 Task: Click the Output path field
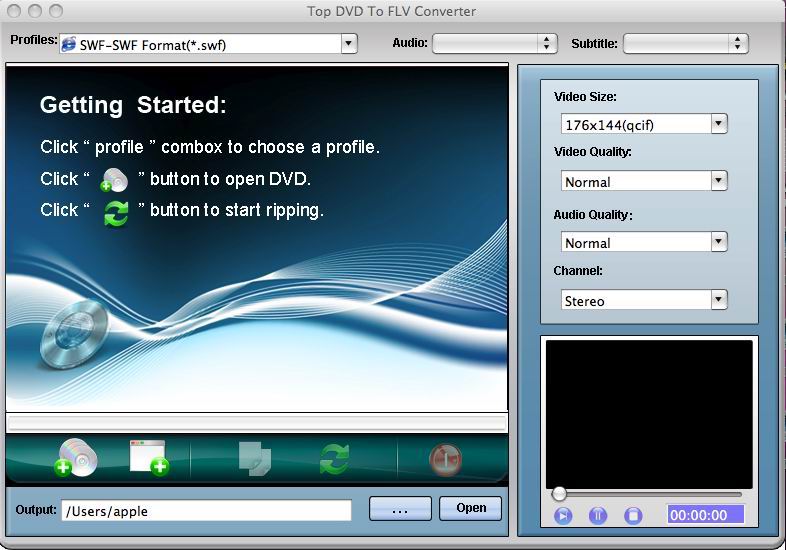207,510
